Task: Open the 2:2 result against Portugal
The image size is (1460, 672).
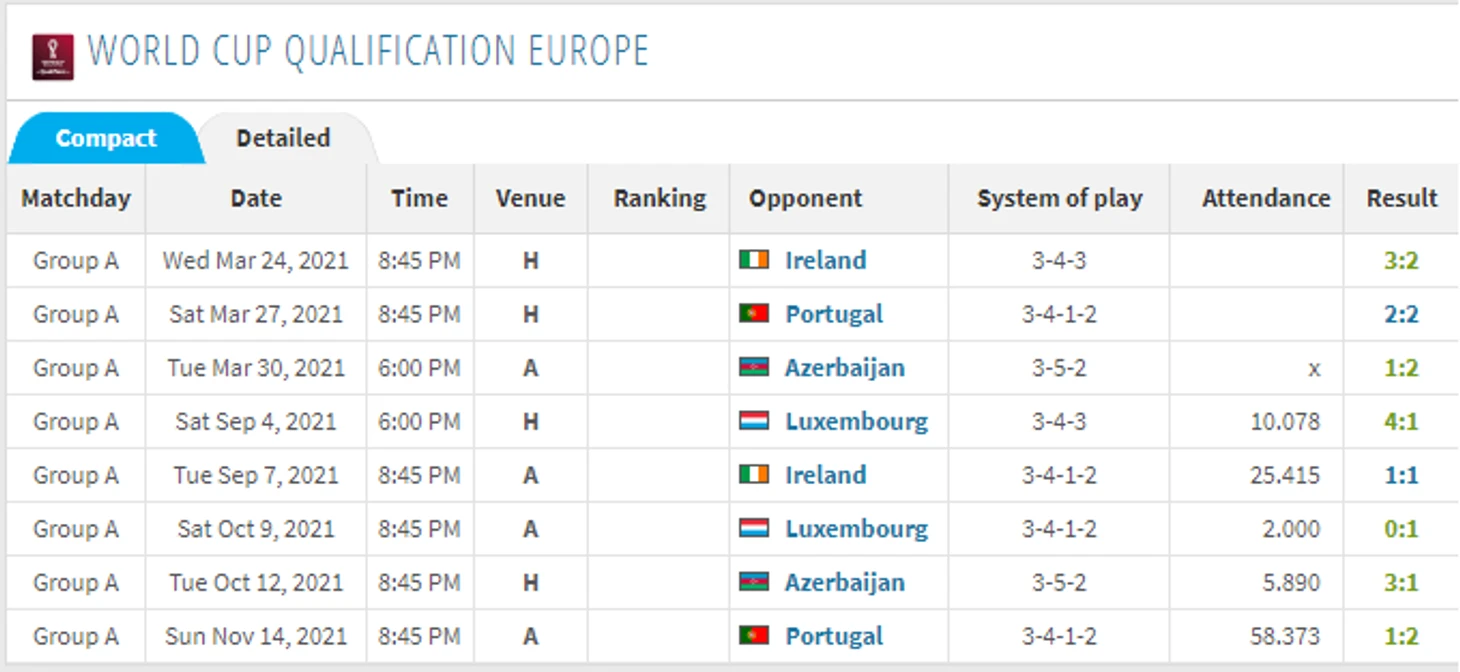Action: (x=1401, y=314)
